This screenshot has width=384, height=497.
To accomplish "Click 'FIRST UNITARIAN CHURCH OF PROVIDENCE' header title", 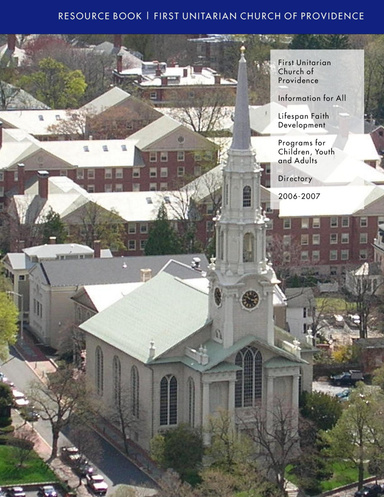I will 259,16.
